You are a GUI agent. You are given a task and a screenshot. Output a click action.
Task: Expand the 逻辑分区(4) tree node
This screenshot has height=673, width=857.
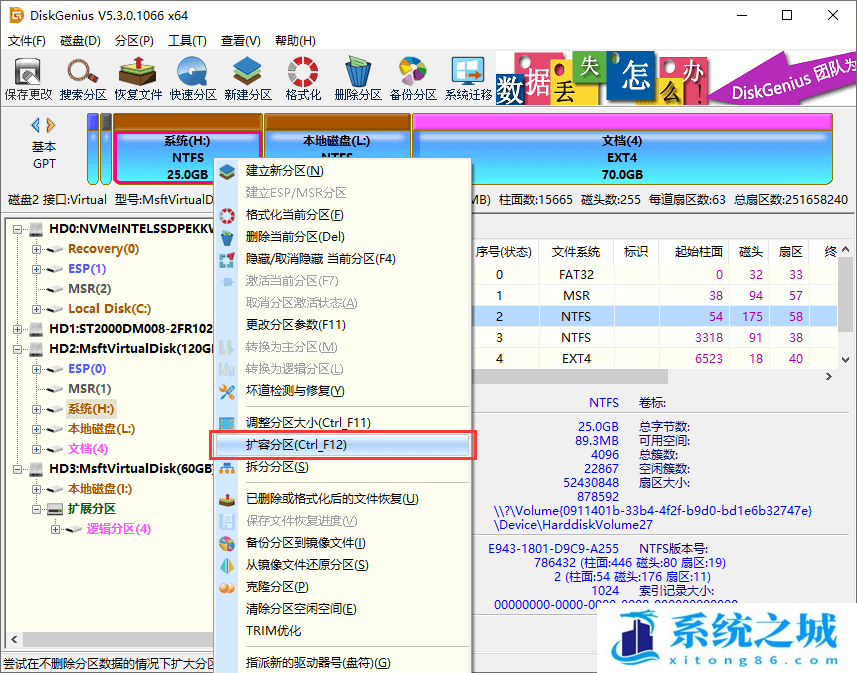coord(56,529)
